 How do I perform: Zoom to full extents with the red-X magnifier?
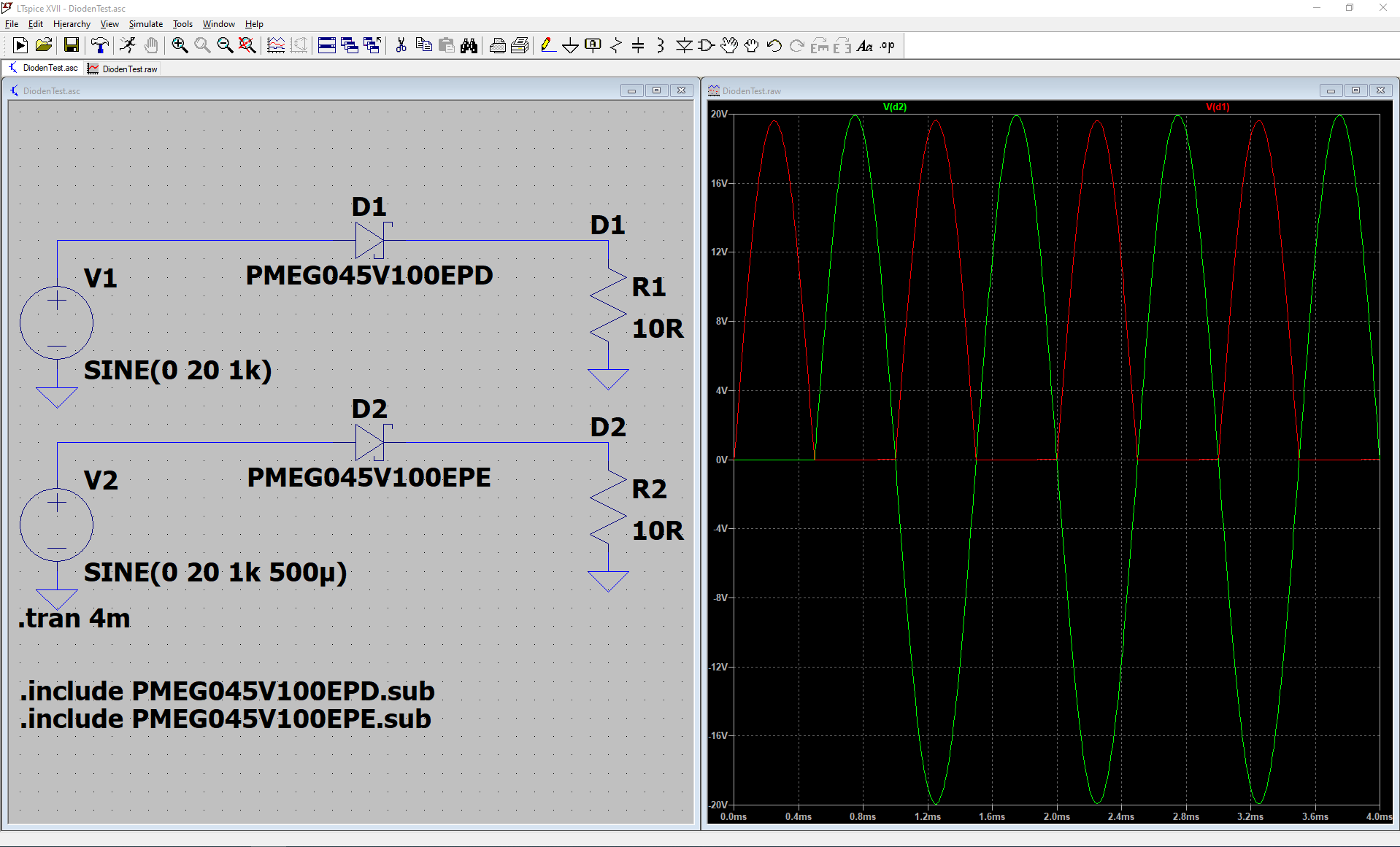[x=247, y=45]
